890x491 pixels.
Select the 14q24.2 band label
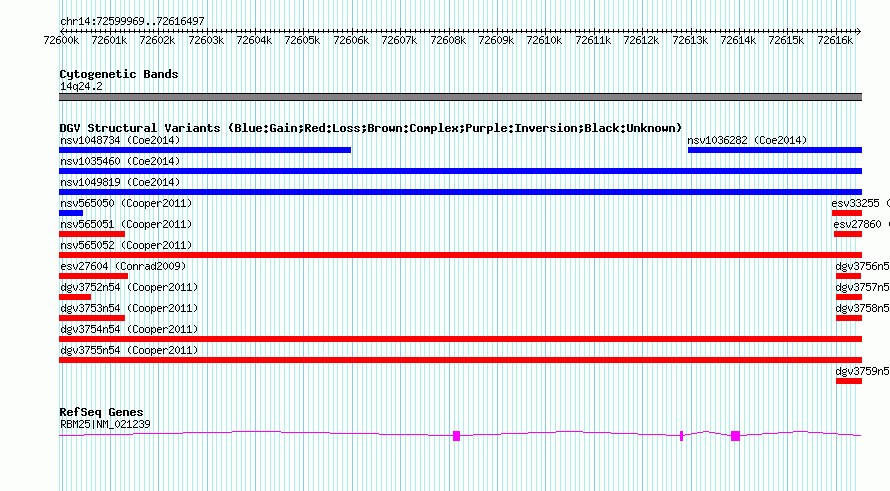[x=81, y=86]
